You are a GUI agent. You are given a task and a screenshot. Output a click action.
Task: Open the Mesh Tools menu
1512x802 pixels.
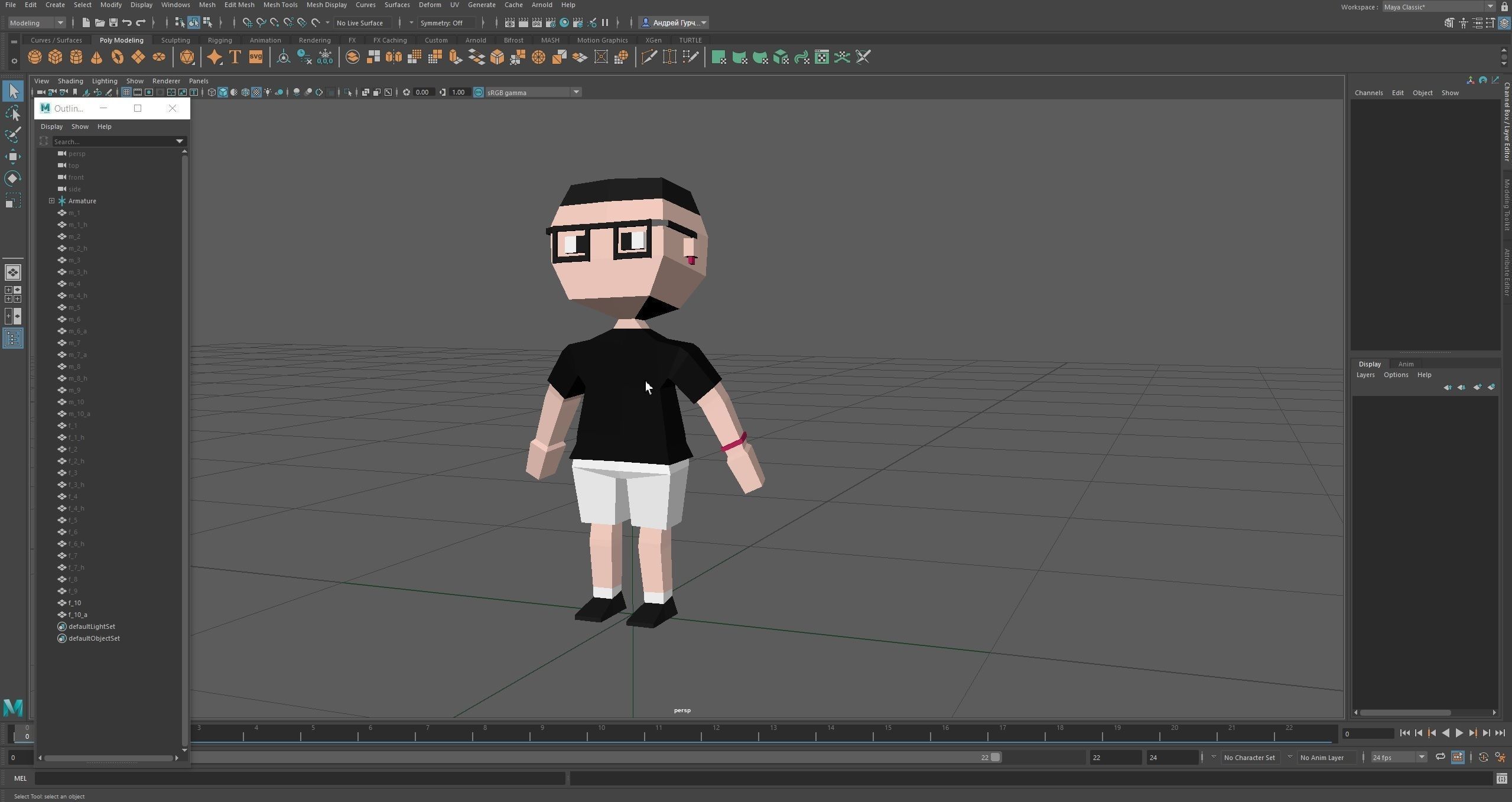[280, 5]
